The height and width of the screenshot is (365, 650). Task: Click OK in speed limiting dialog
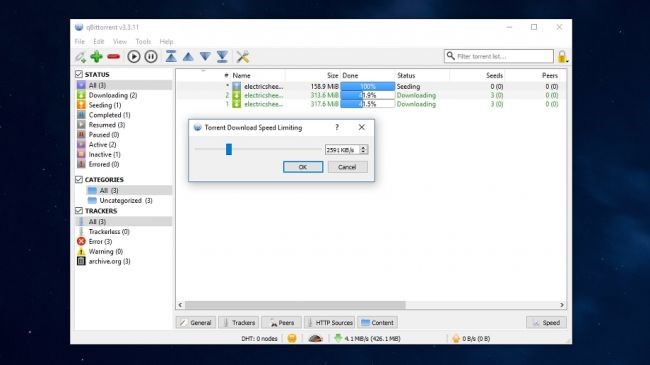tap(303, 167)
